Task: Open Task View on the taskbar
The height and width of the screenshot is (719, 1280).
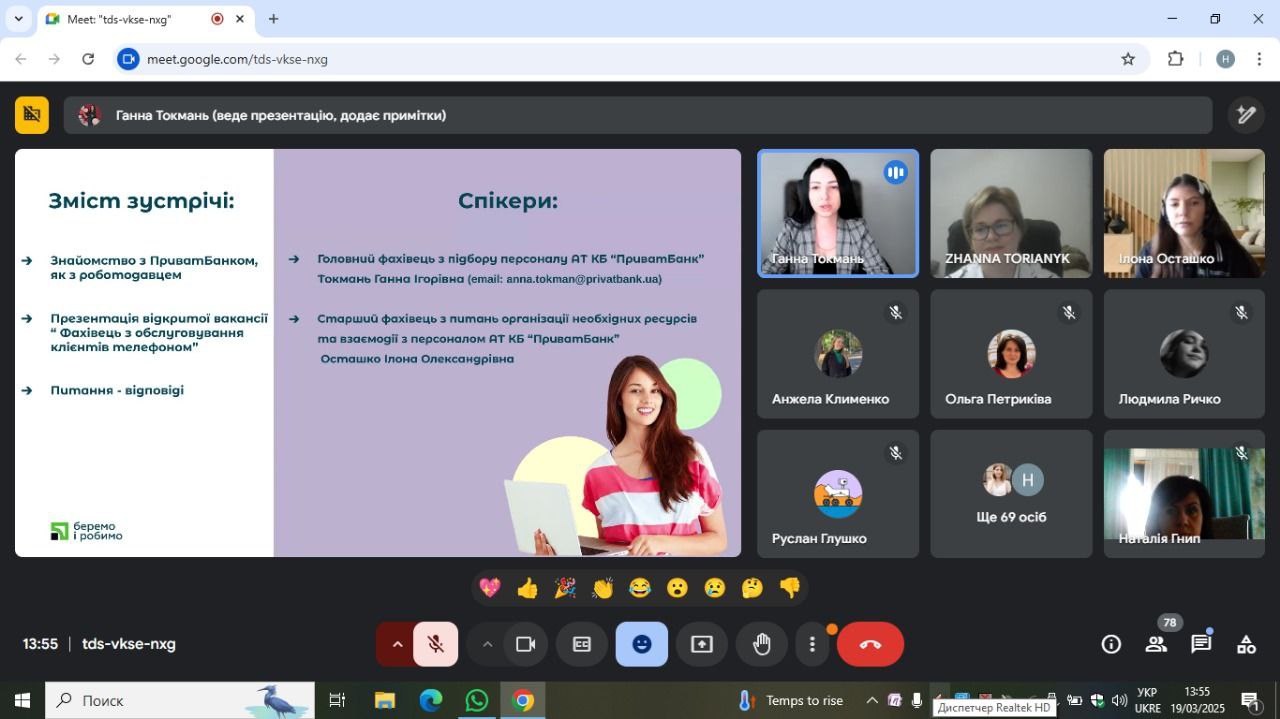Action: 337,700
